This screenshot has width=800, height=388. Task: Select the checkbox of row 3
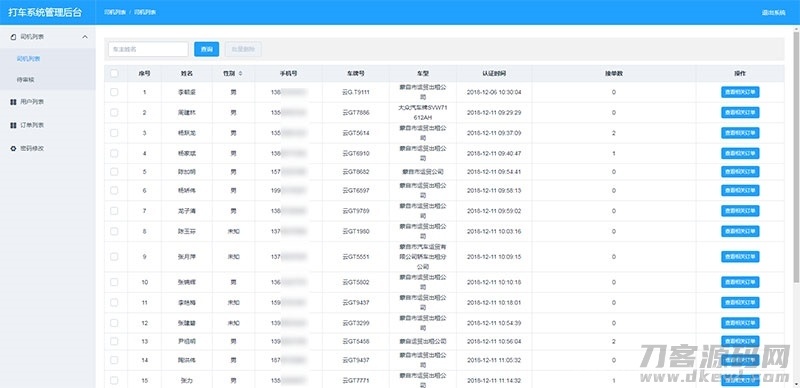[x=114, y=133]
